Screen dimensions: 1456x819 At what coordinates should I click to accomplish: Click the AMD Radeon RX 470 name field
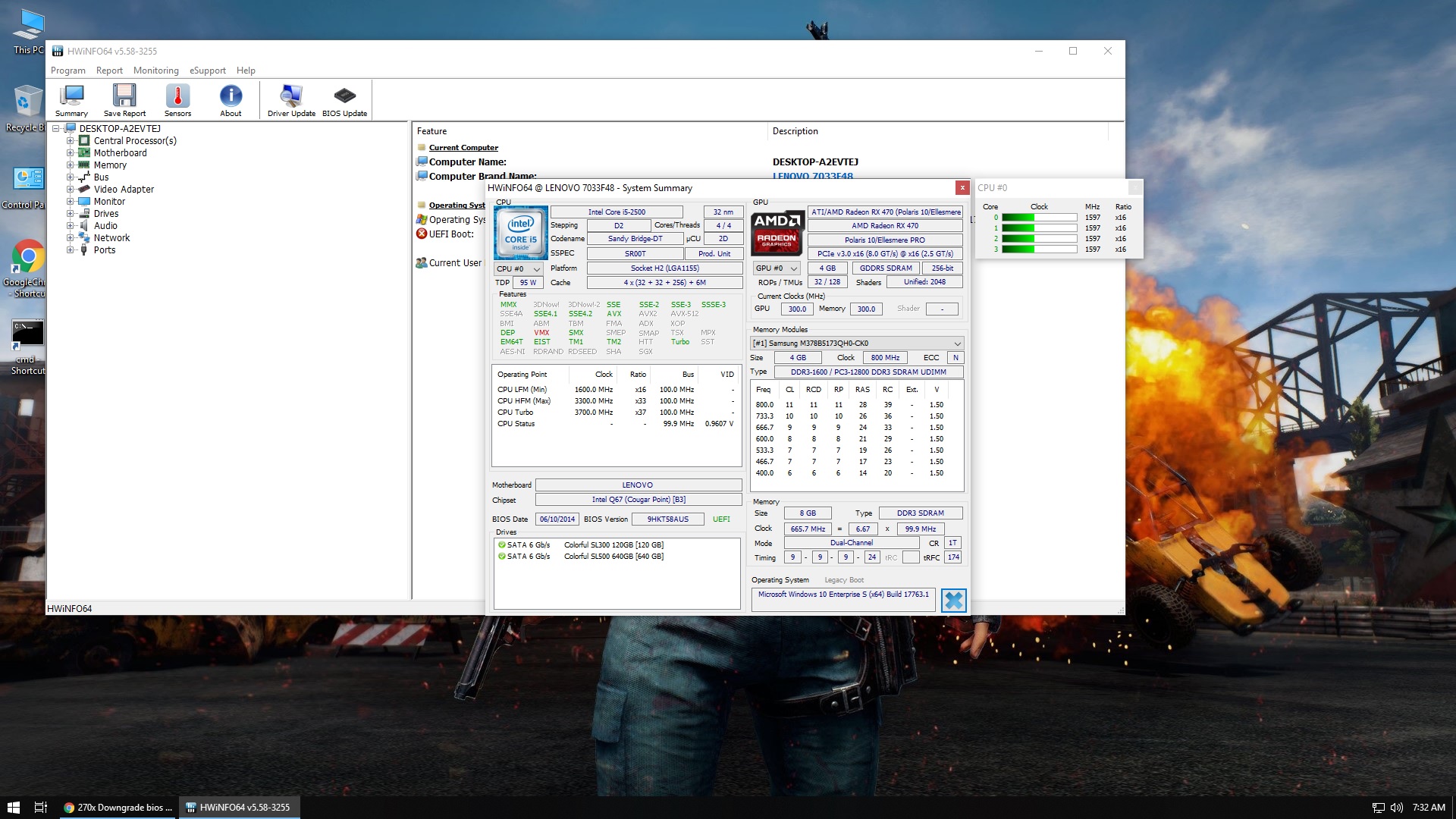(x=885, y=226)
